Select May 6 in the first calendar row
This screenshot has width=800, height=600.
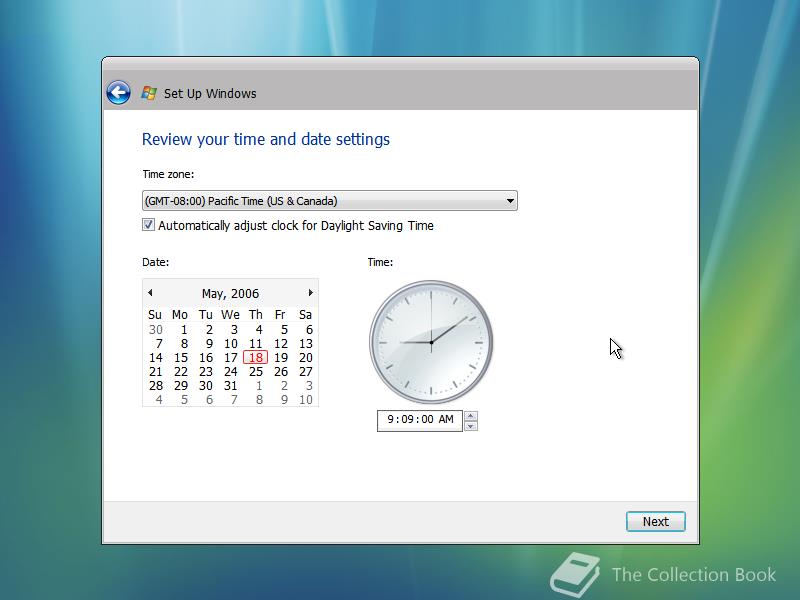[309, 330]
